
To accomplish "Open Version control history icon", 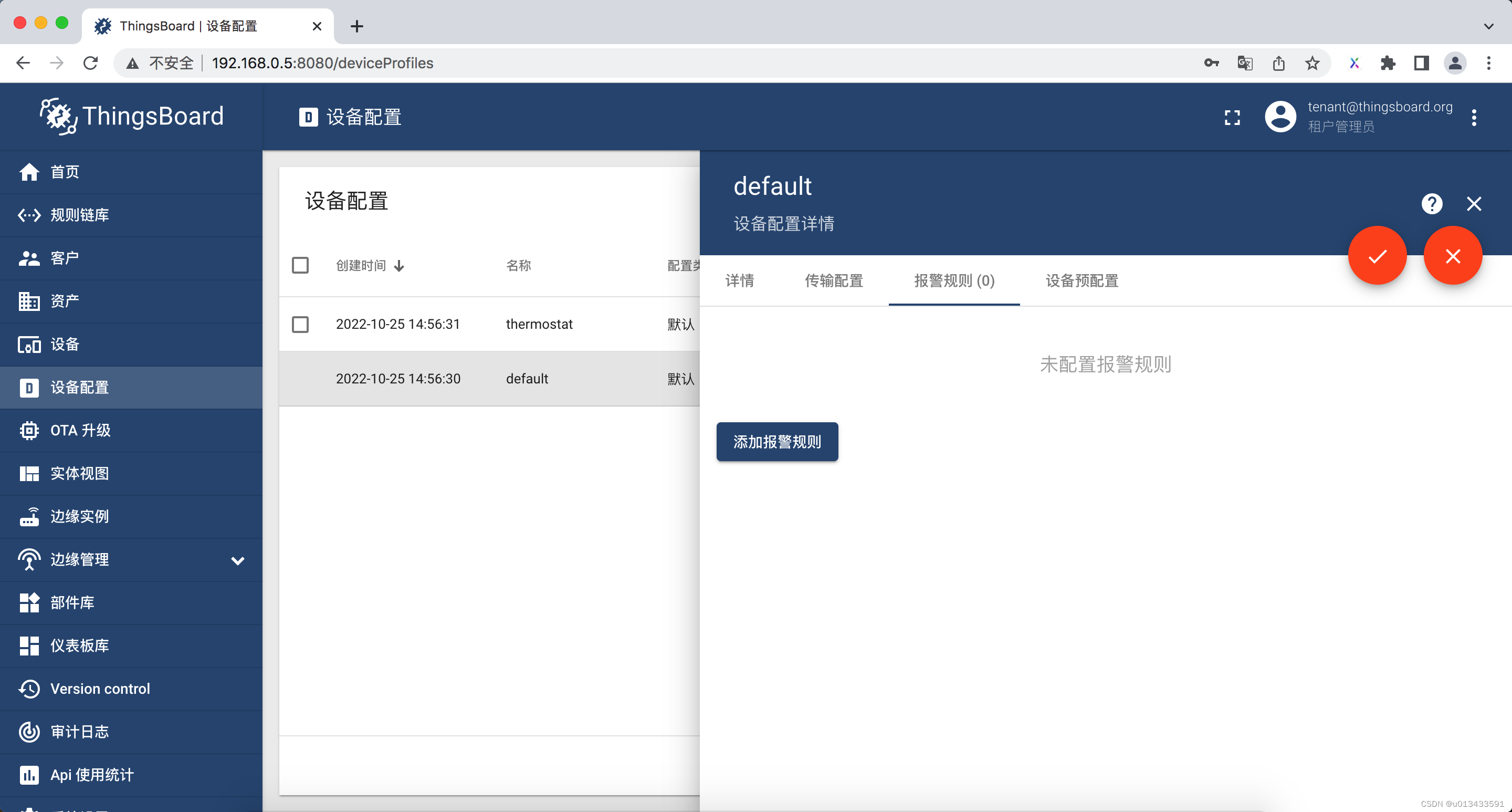I will tap(29, 689).
